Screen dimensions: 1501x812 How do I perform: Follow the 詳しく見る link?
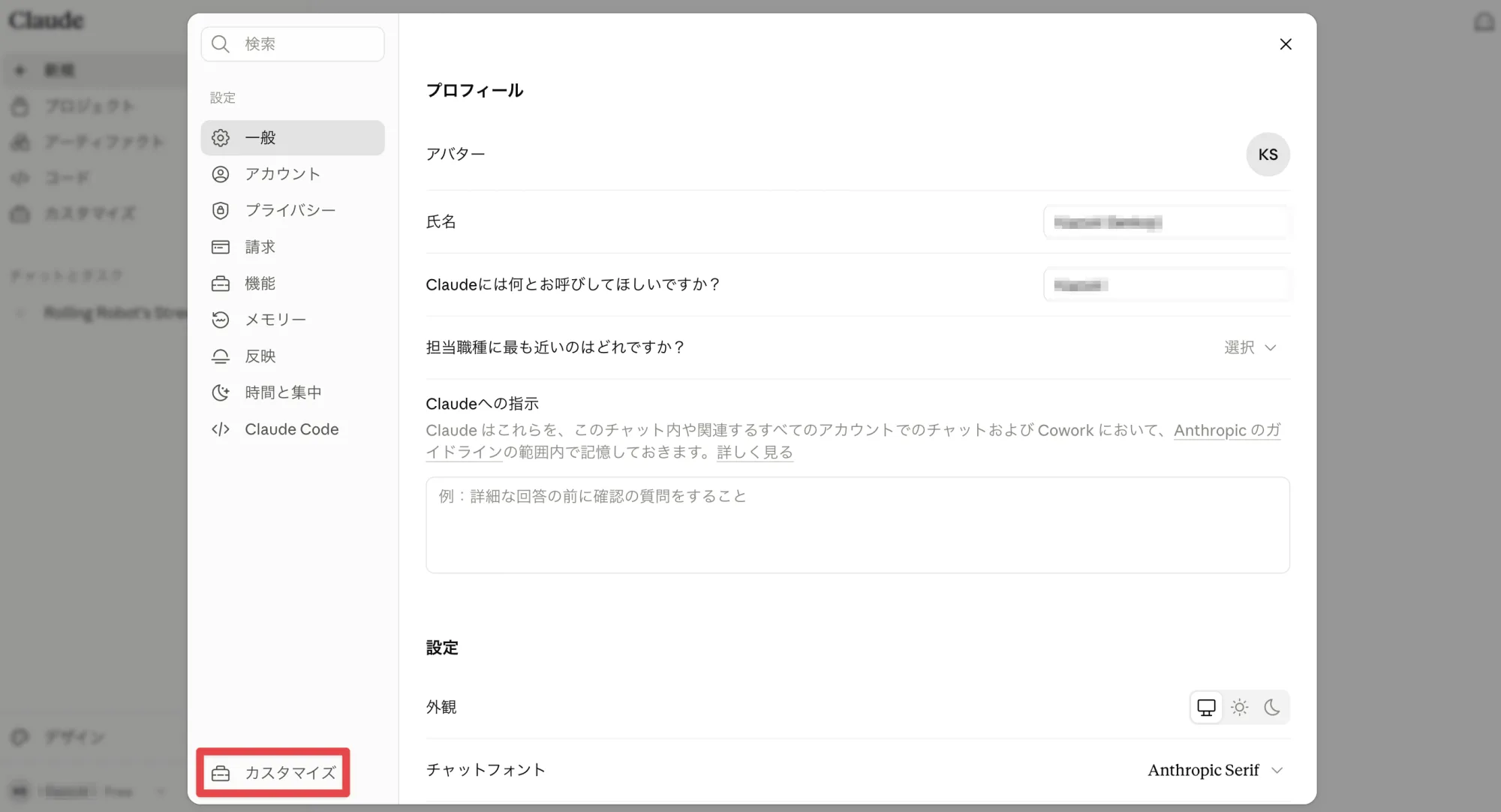[x=755, y=453]
